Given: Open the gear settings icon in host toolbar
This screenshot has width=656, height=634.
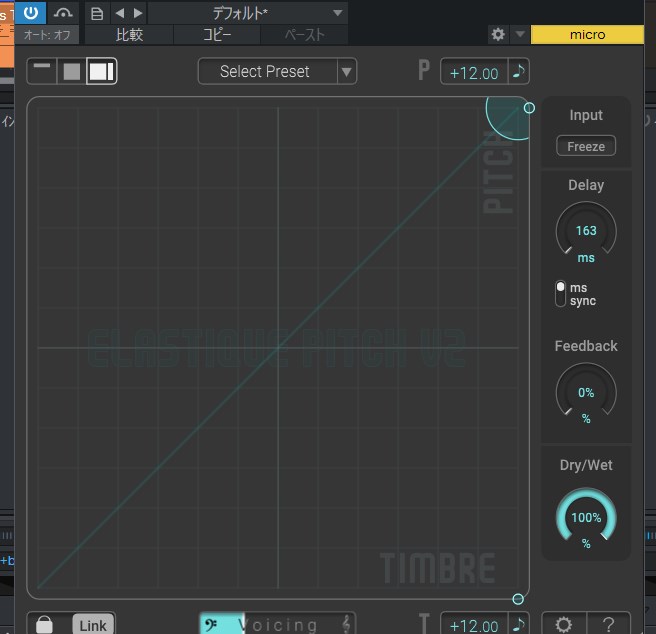Looking at the screenshot, I should tap(498, 35).
